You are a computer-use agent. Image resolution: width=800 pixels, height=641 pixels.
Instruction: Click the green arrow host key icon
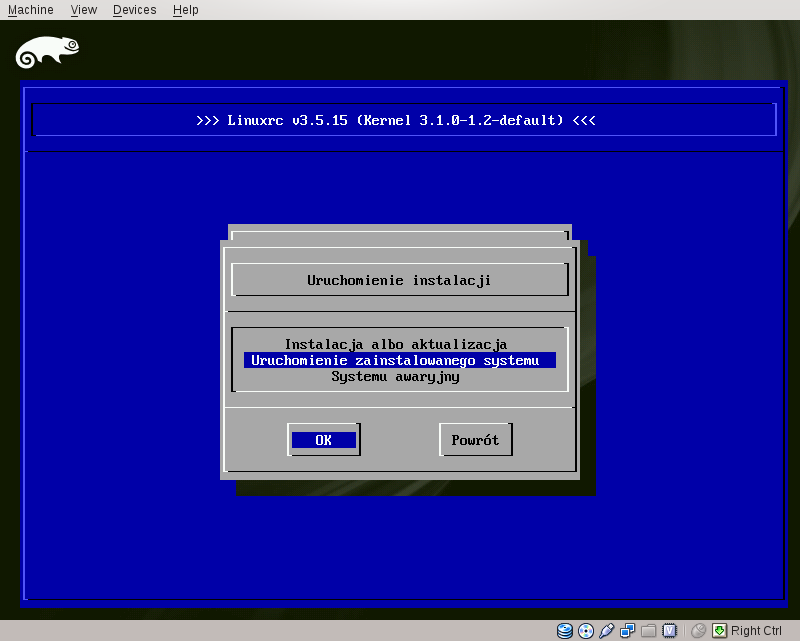pos(718,631)
